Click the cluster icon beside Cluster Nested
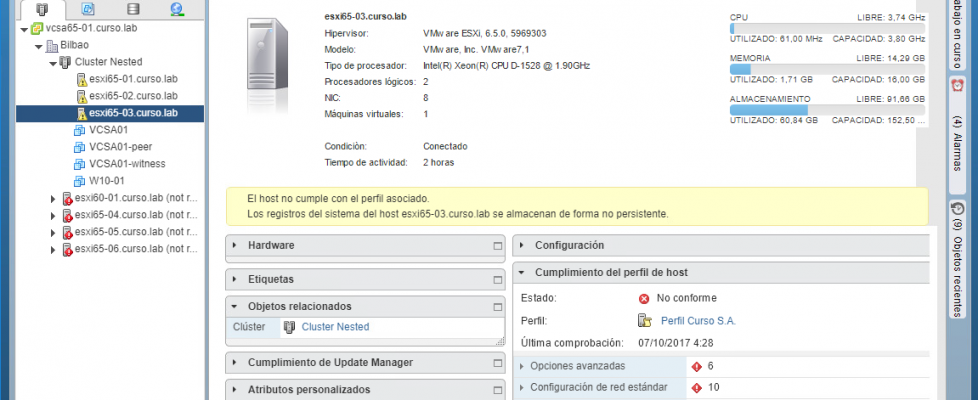Viewport: 978px width, 400px height. pos(65,62)
